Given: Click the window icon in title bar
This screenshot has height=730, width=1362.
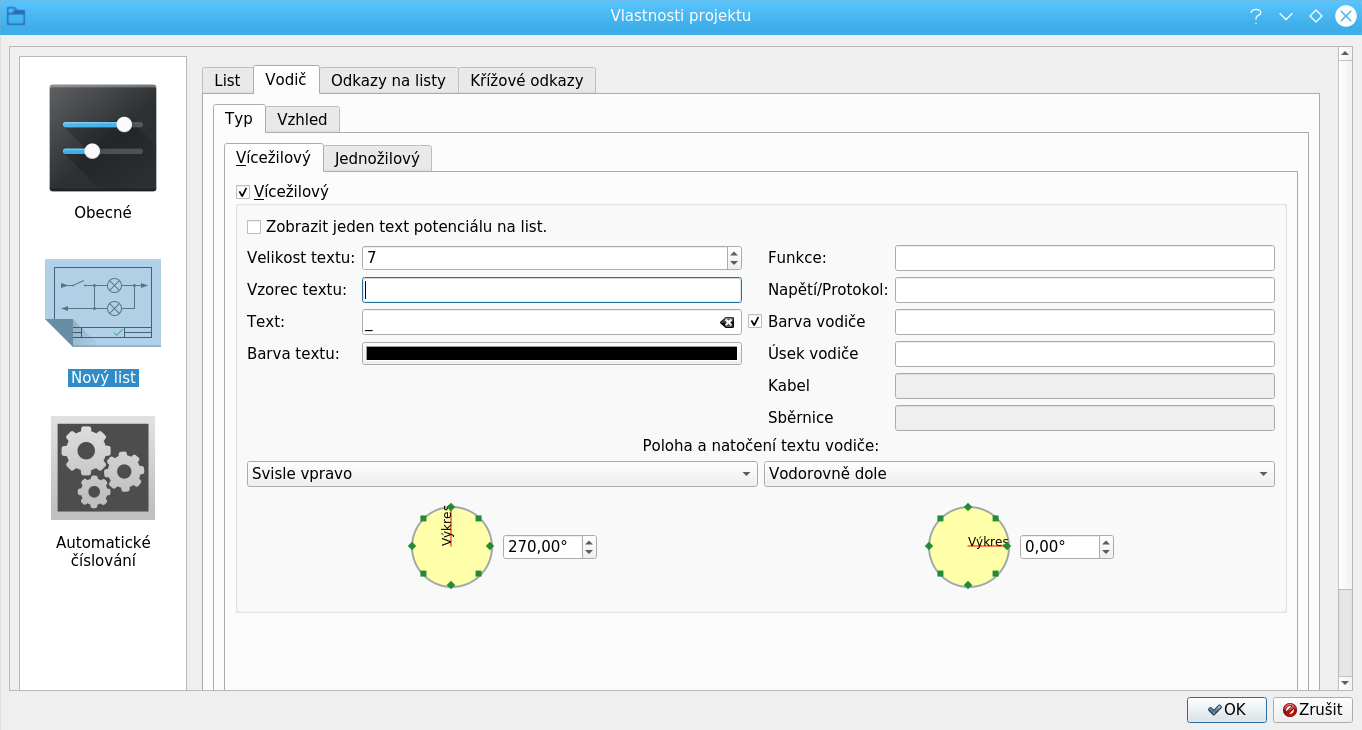Looking at the screenshot, I should 16,16.
